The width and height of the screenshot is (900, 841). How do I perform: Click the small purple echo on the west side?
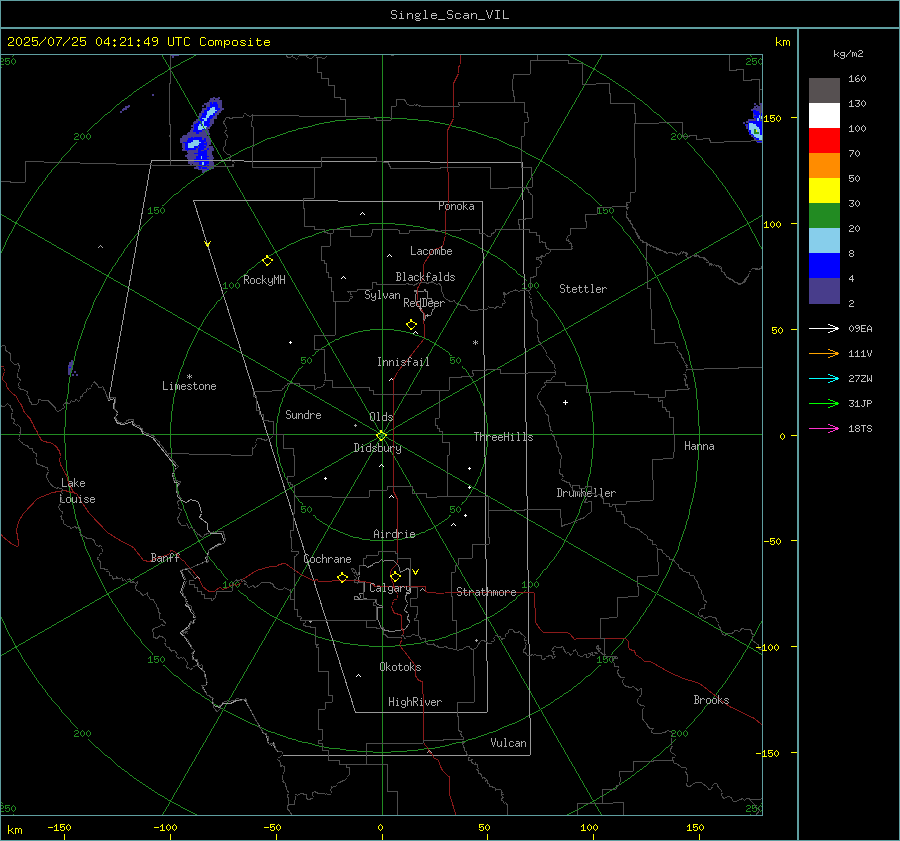[x=72, y=369]
